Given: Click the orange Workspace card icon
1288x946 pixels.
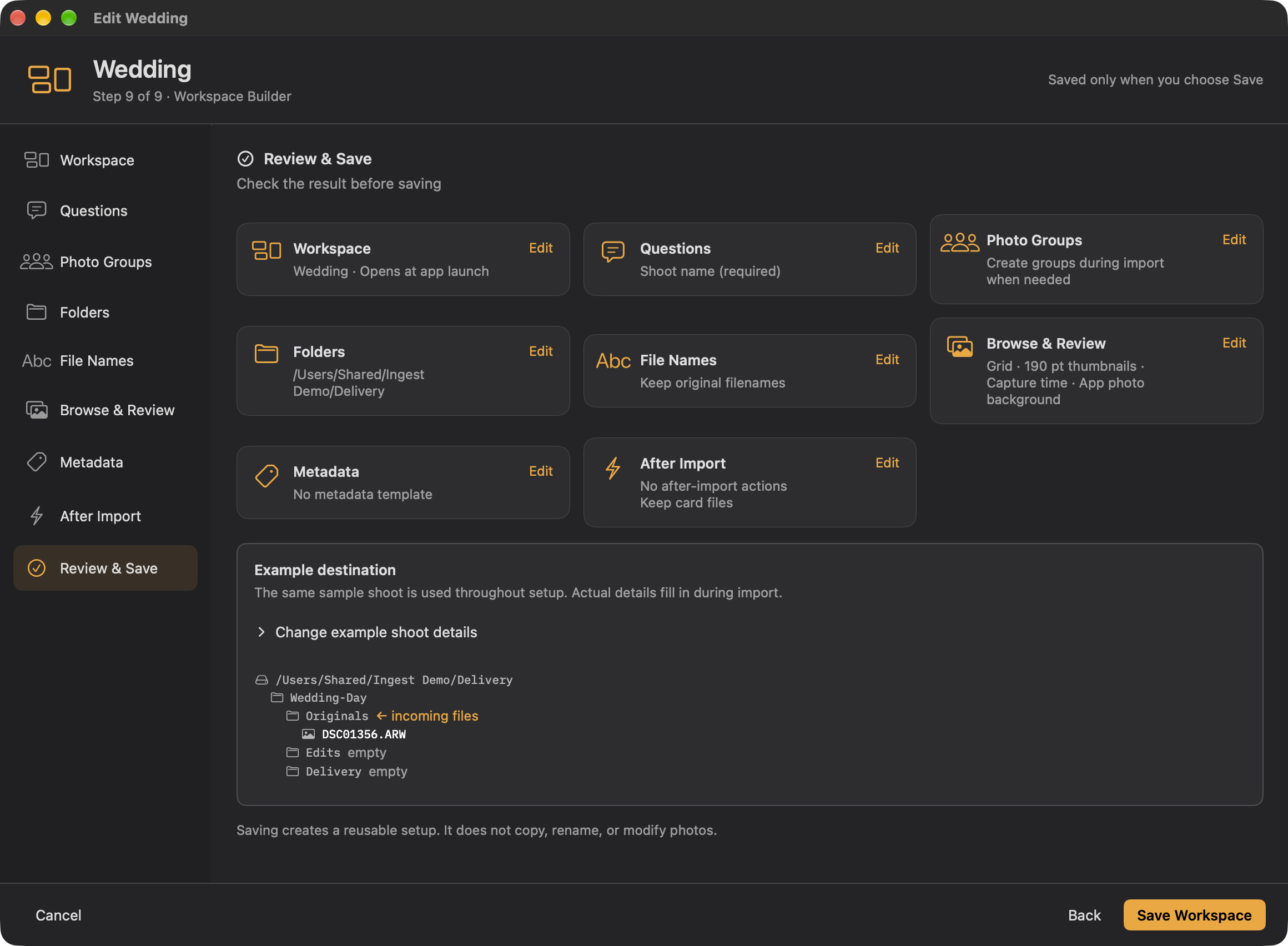Looking at the screenshot, I should click(x=266, y=250).
